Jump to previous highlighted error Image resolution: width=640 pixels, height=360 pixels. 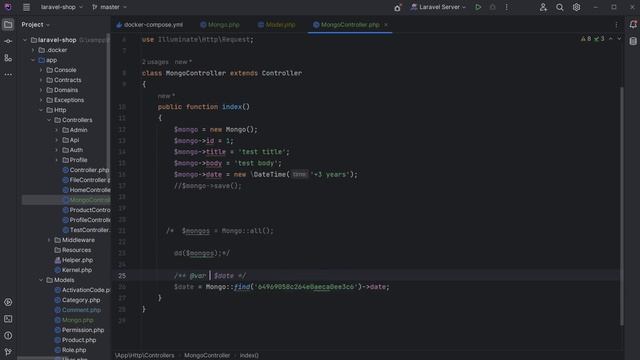click(x=611, y=39)
